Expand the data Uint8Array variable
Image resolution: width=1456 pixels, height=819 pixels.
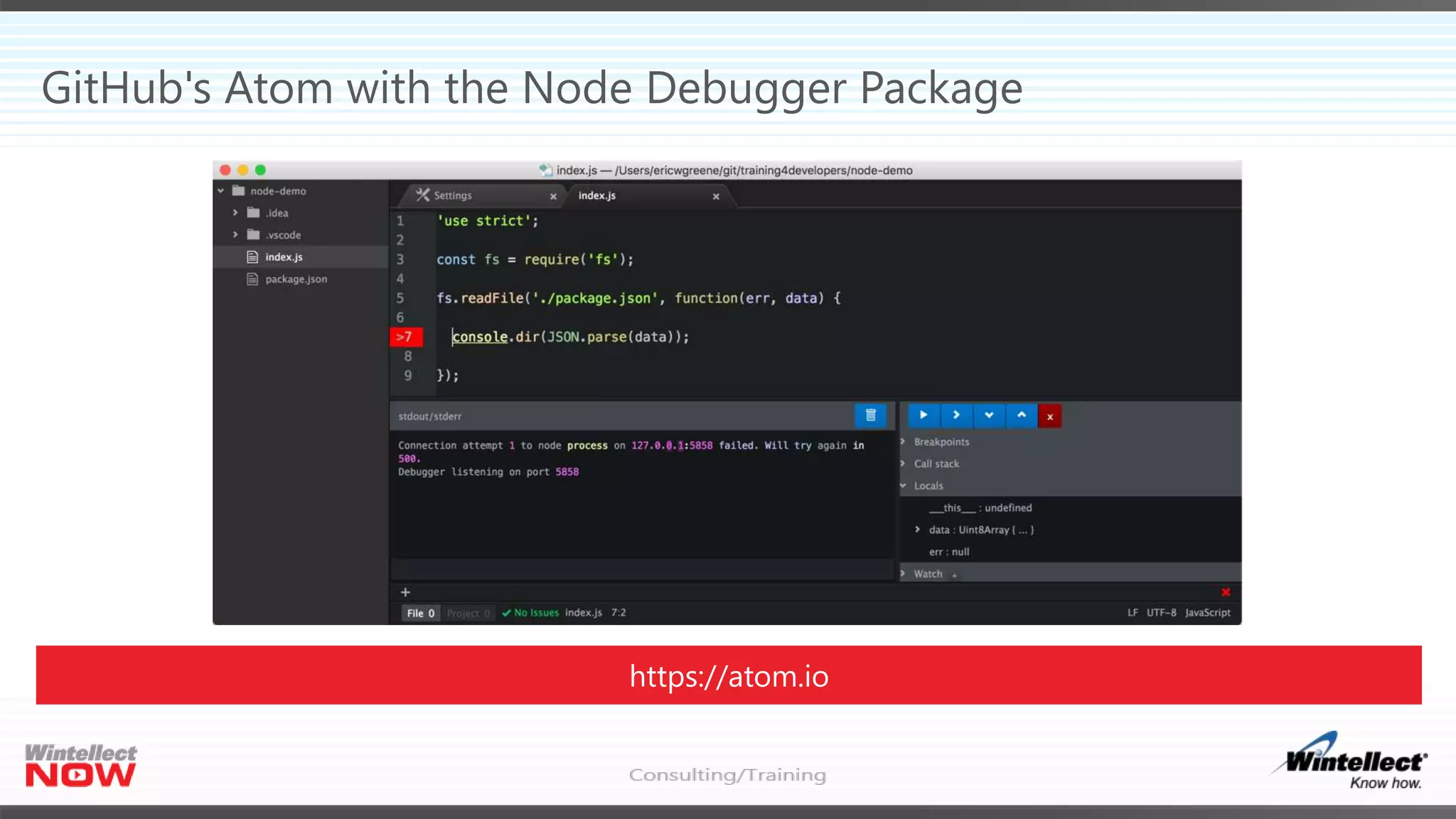pos(918,530)
